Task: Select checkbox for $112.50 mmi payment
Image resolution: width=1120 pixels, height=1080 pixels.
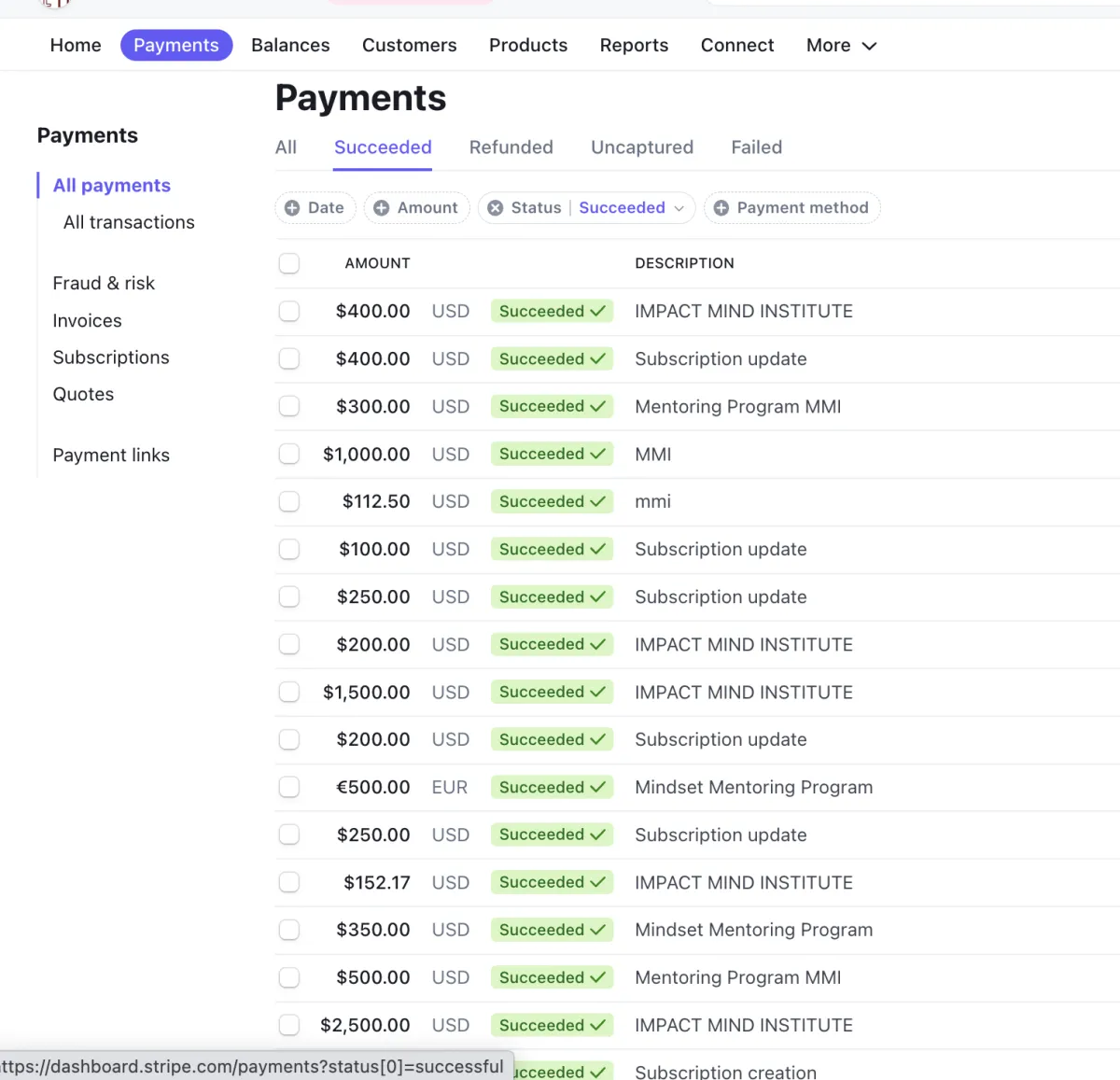Action: (289, 501)
